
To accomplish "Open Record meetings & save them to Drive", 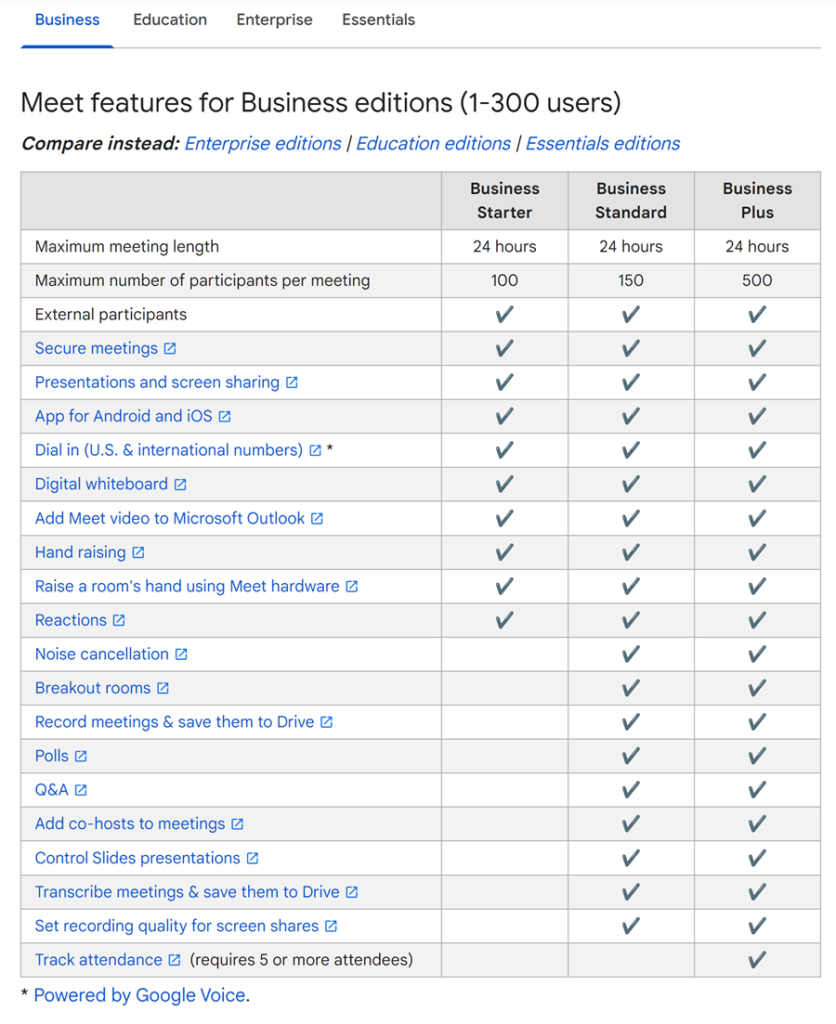I will pos(174,722).
